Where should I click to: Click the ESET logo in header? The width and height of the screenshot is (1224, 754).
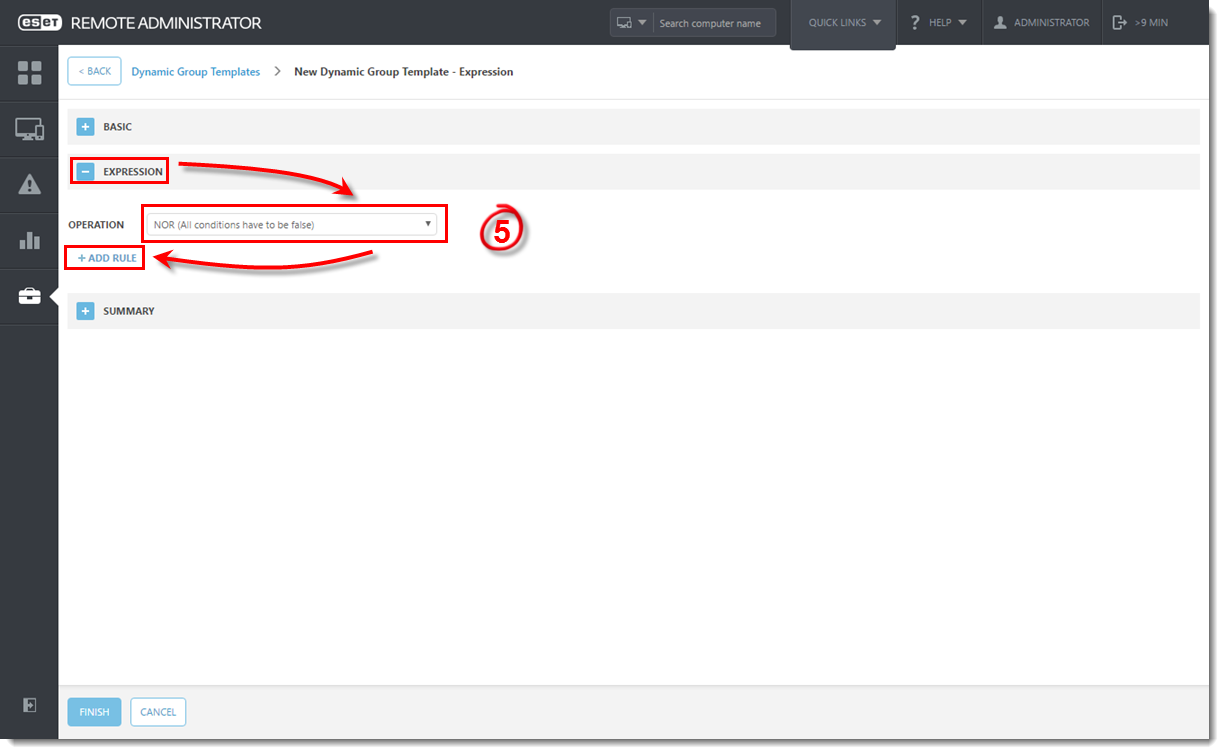[x=39, y=23]
